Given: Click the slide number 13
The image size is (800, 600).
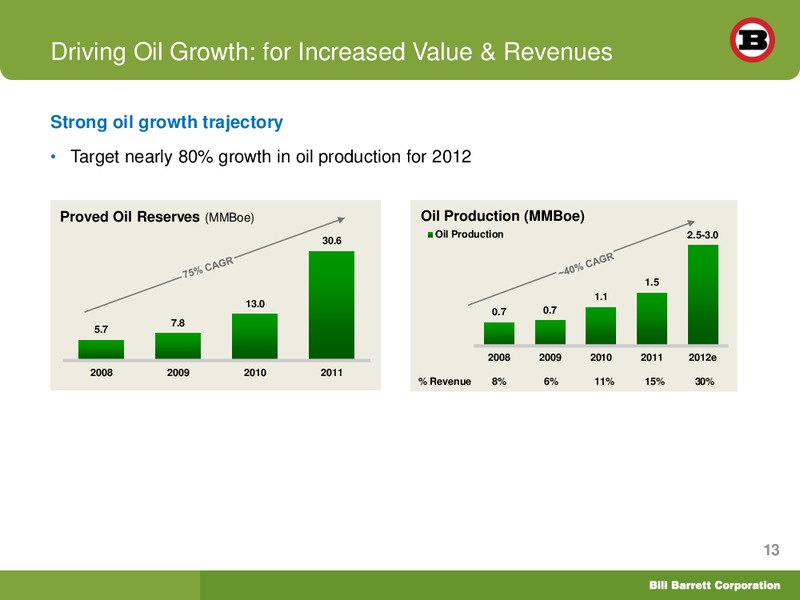Looking at the screenshot, I should (x=771, y=550).
